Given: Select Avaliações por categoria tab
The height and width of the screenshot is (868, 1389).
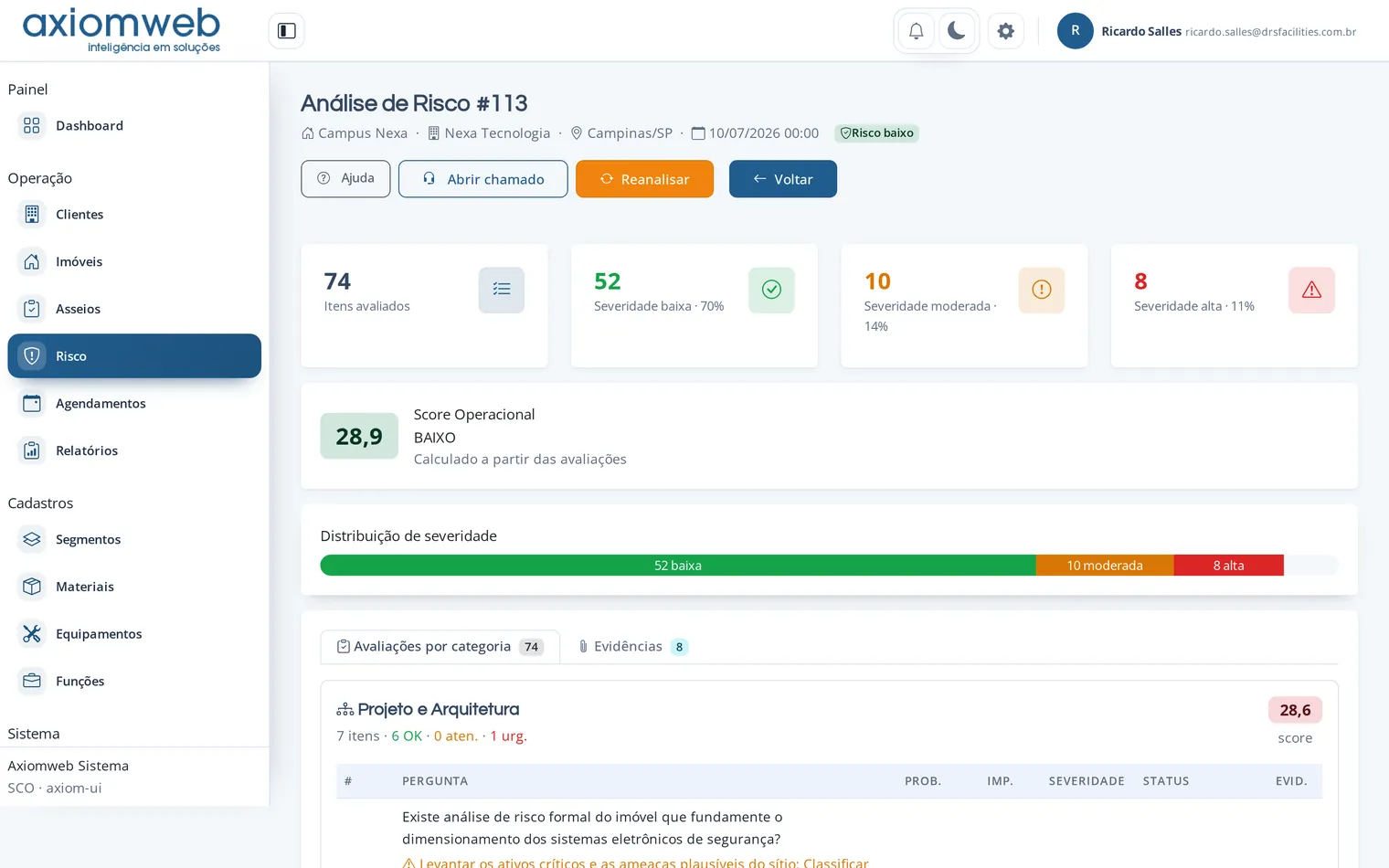Looking at the screenshot, I should 440,647.
